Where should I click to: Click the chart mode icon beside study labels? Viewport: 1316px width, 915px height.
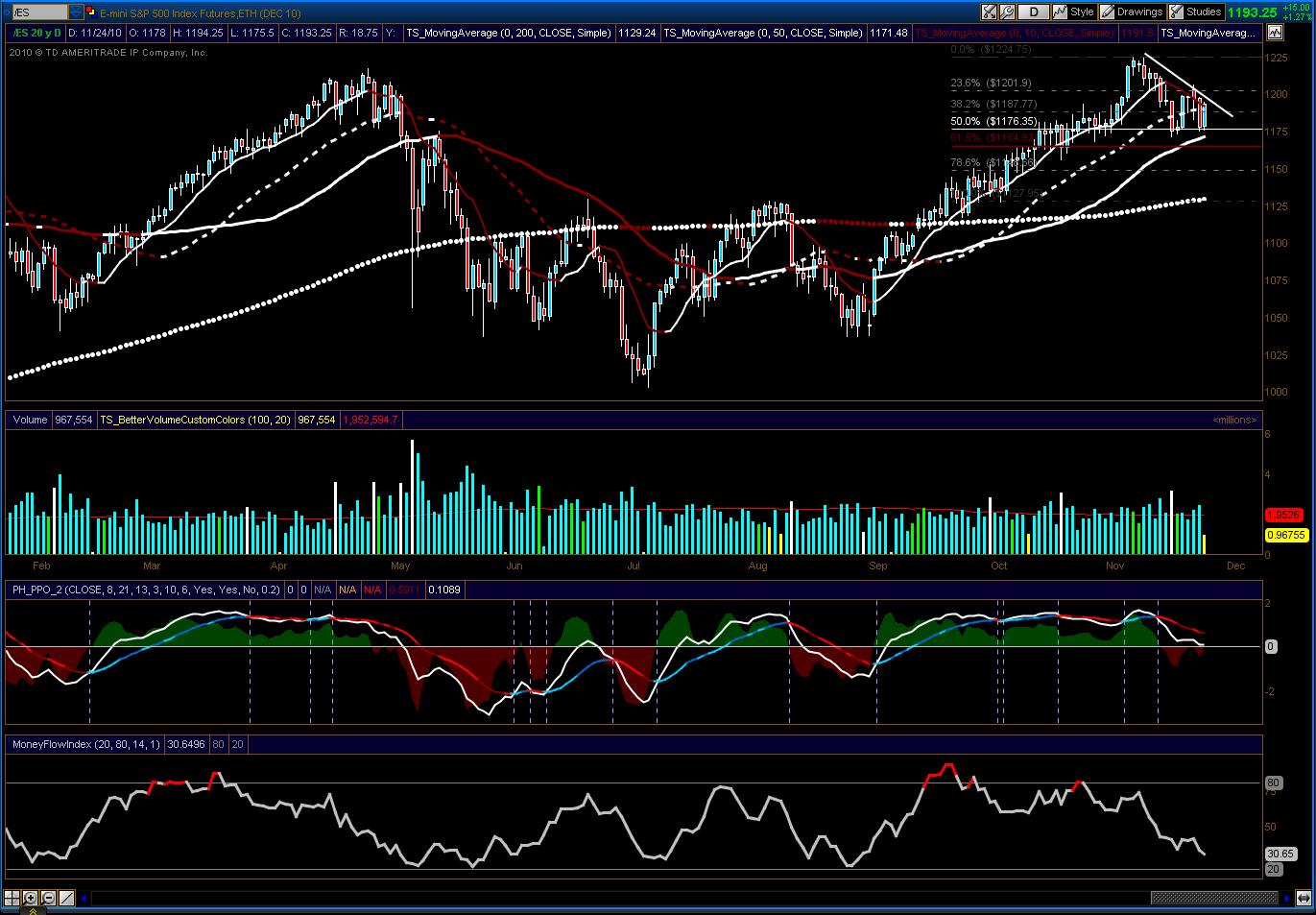coord(1275,33)
